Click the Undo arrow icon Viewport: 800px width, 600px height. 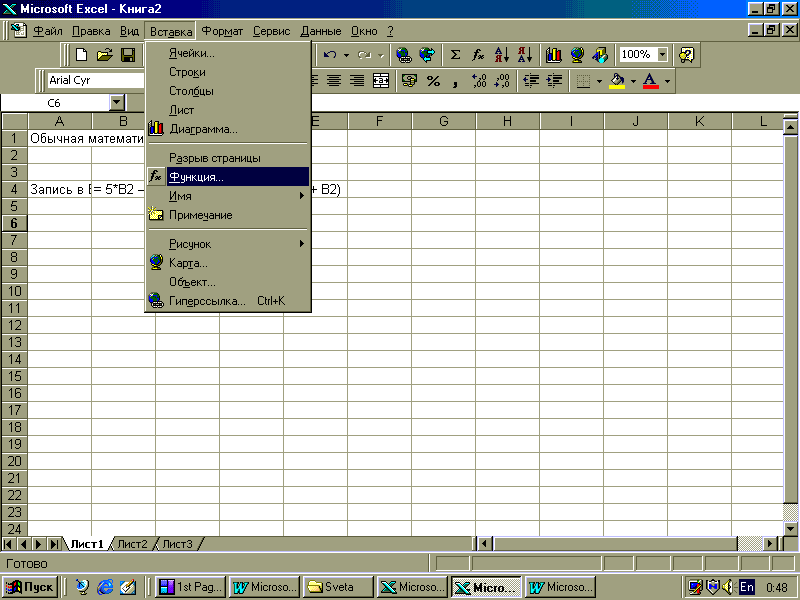330,55
